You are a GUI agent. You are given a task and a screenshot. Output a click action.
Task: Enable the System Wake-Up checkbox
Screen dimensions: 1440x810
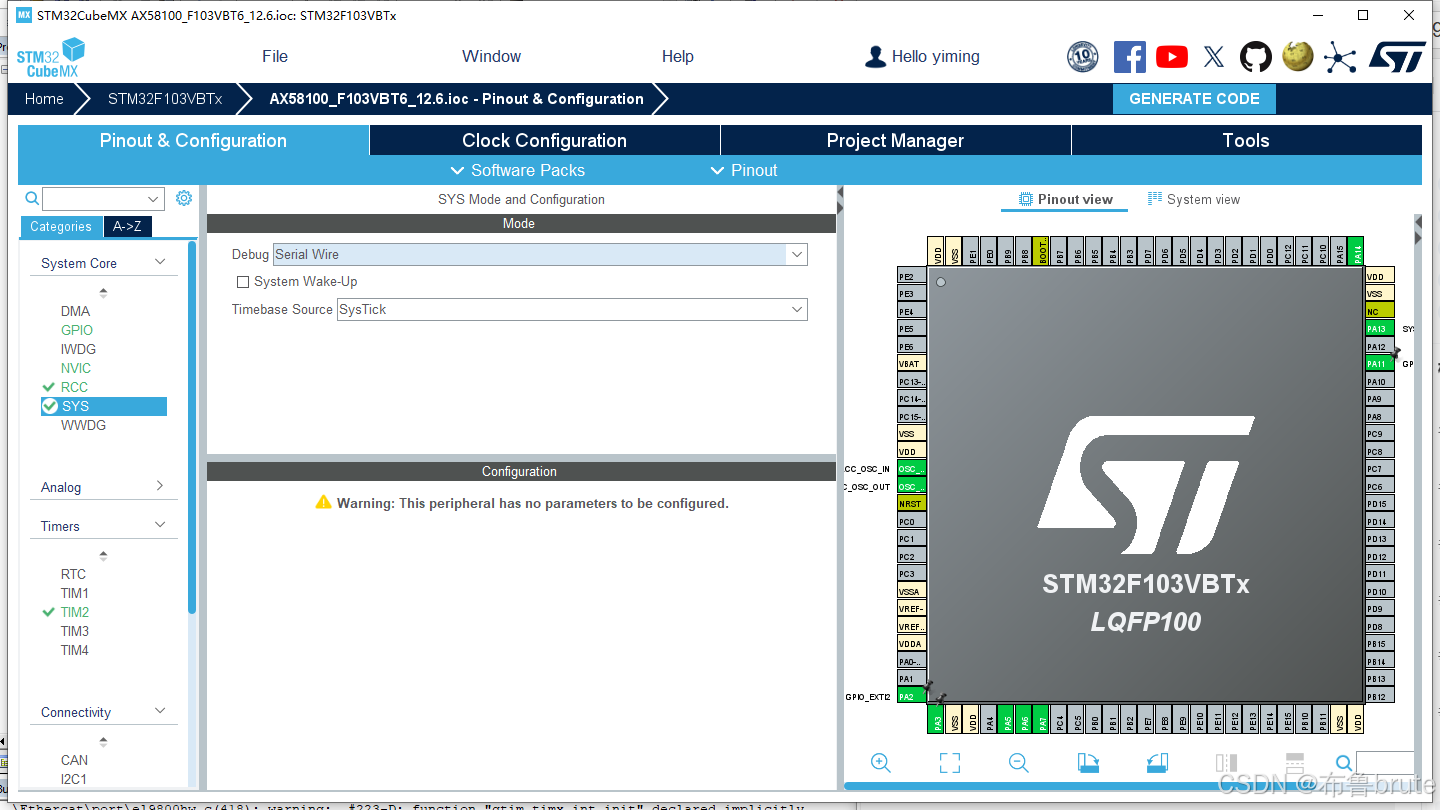coord(242,282)
